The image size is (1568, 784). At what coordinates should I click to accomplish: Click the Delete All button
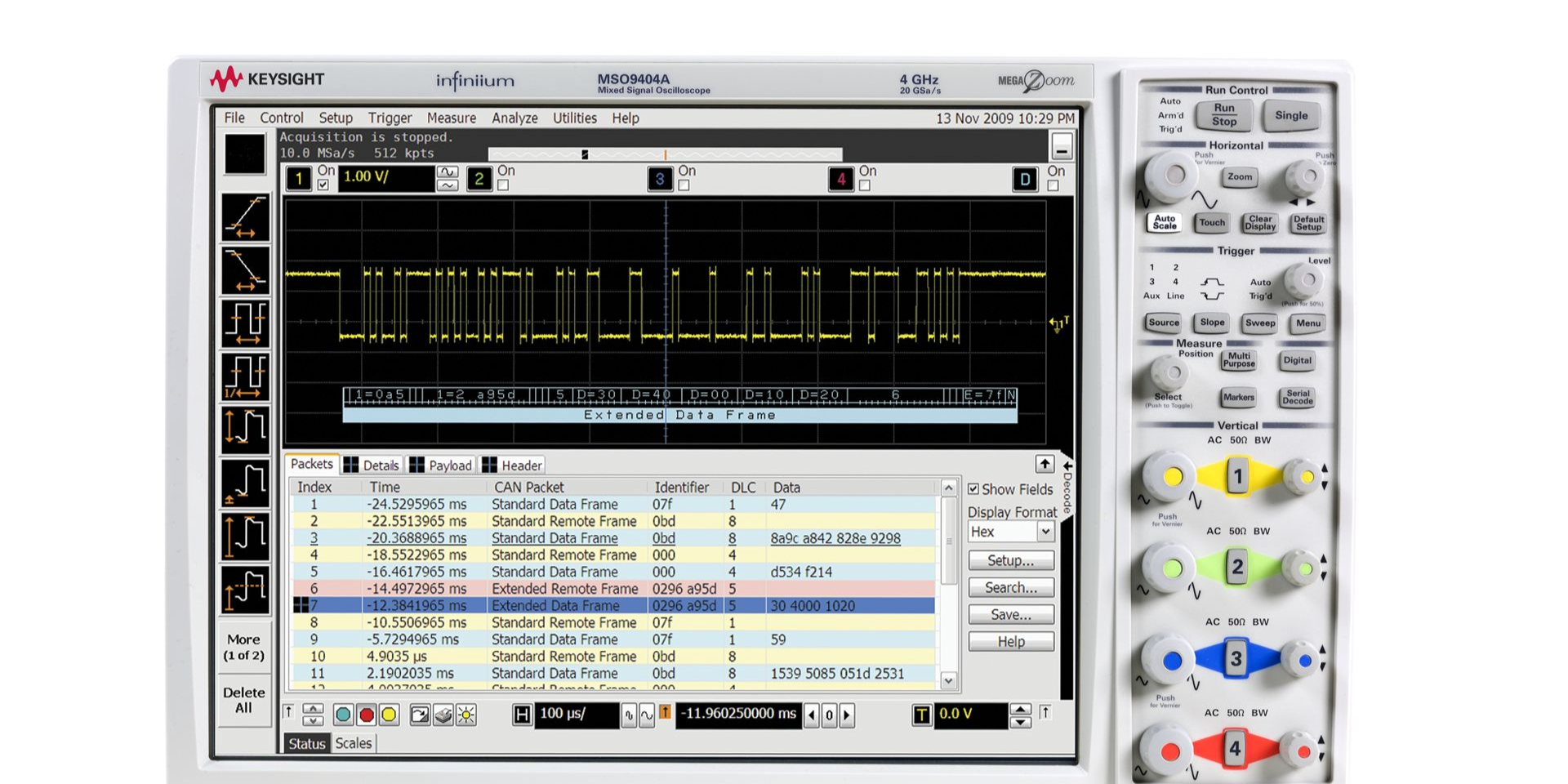(x=243, y=699)
